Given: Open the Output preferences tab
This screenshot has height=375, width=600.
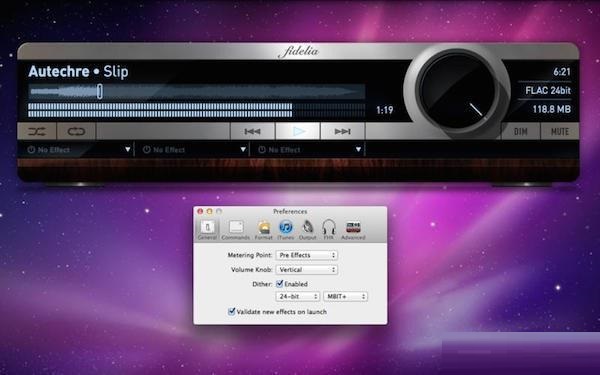Looking at the screenshot, I should click(x=307, y=230).
